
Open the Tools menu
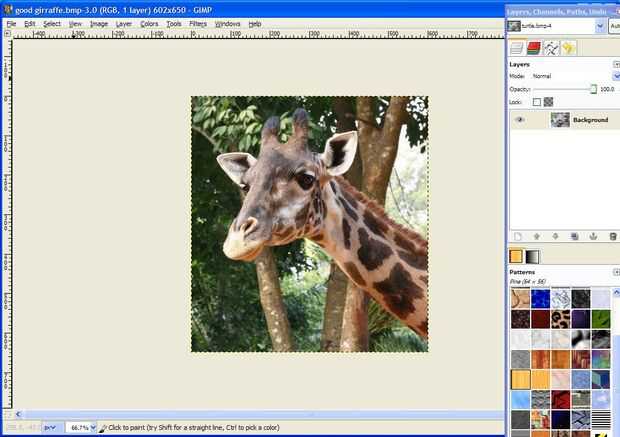pos(174,24)
